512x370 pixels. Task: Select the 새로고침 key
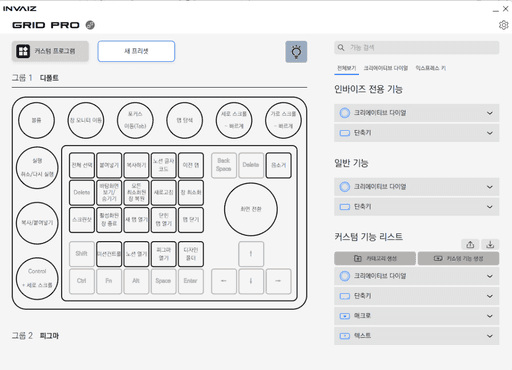tap(163, 192)
